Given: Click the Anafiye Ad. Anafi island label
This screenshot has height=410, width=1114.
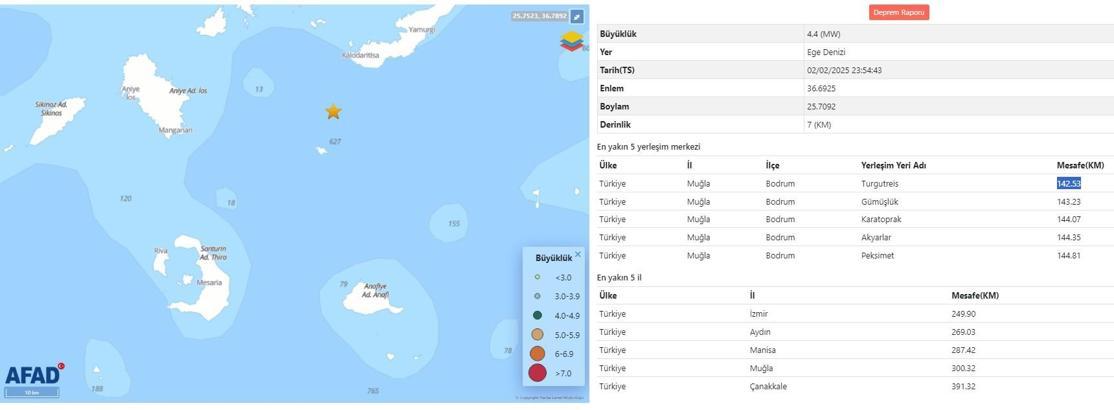Looking at the screenshot, I should (375, 290).
